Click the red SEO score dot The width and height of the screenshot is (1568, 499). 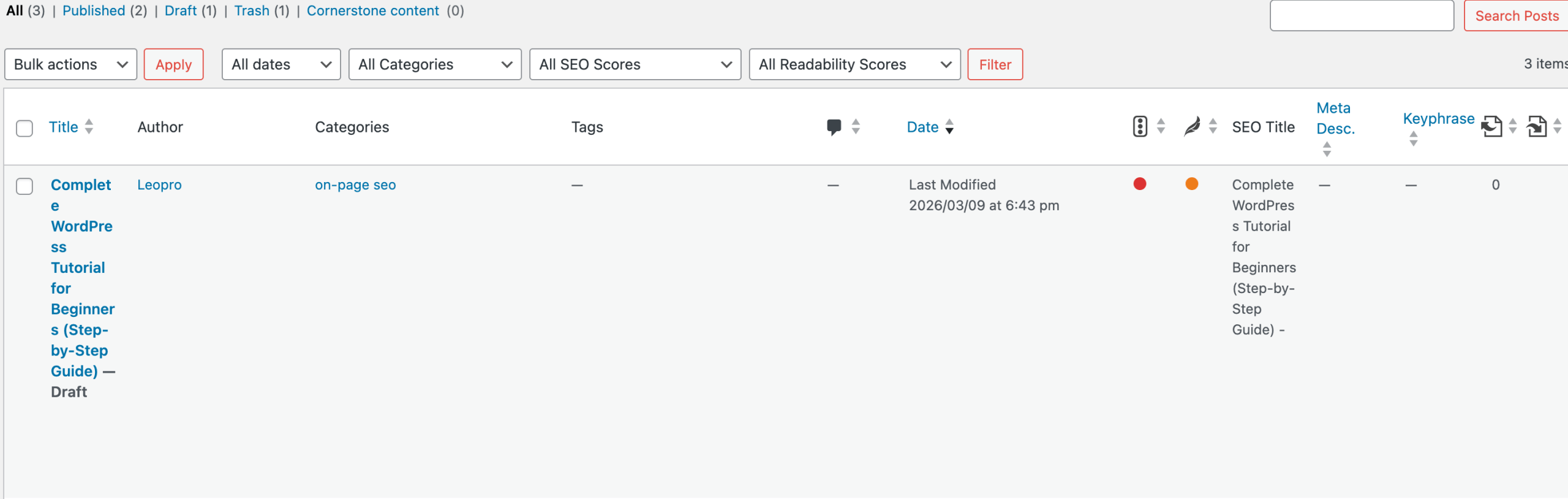coord(1139,185)
